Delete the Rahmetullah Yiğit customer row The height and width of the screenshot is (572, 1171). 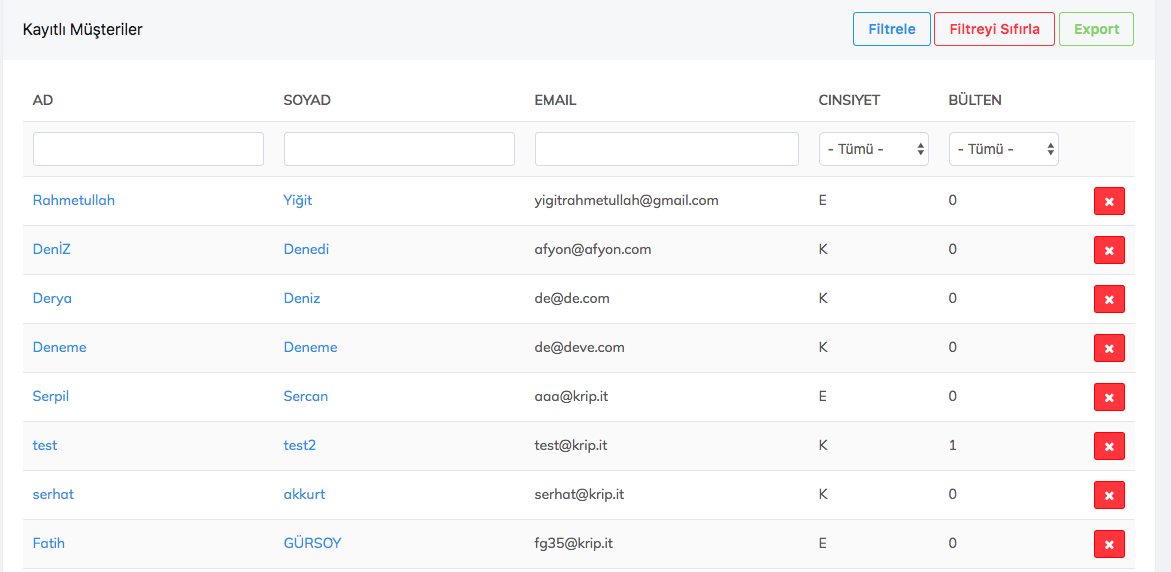coord(1109,201)
